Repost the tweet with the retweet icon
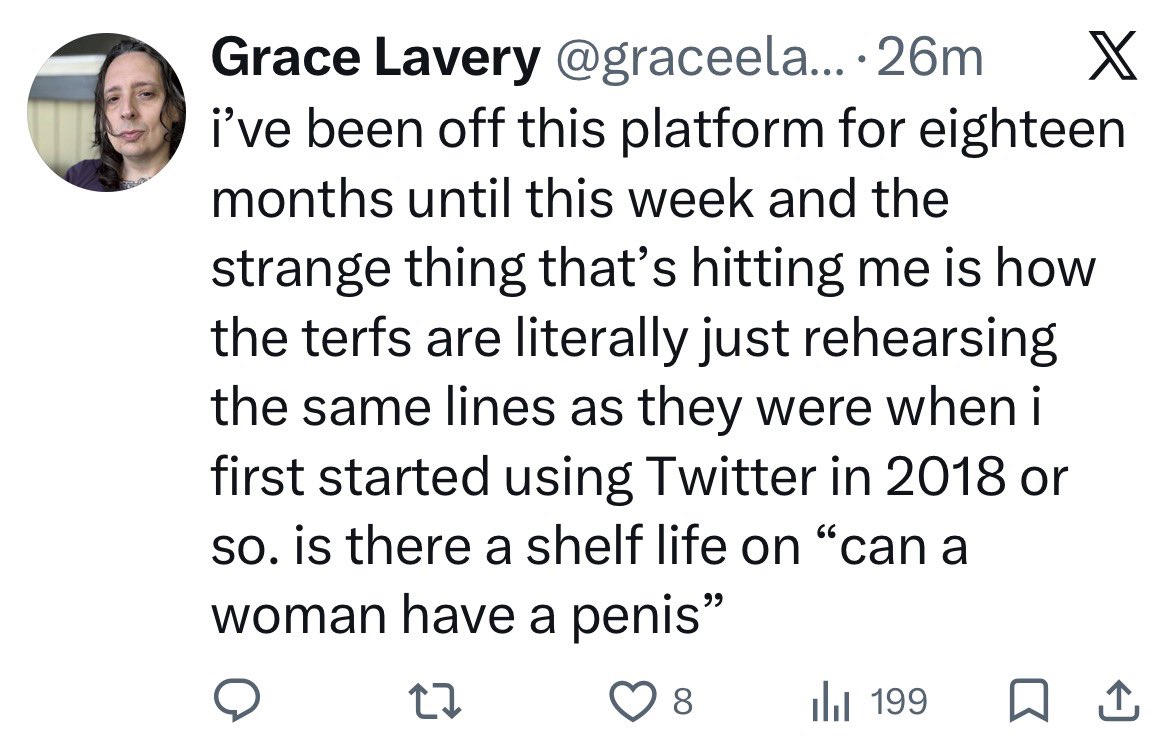1170x756 pixels. (x=438, y=702)
